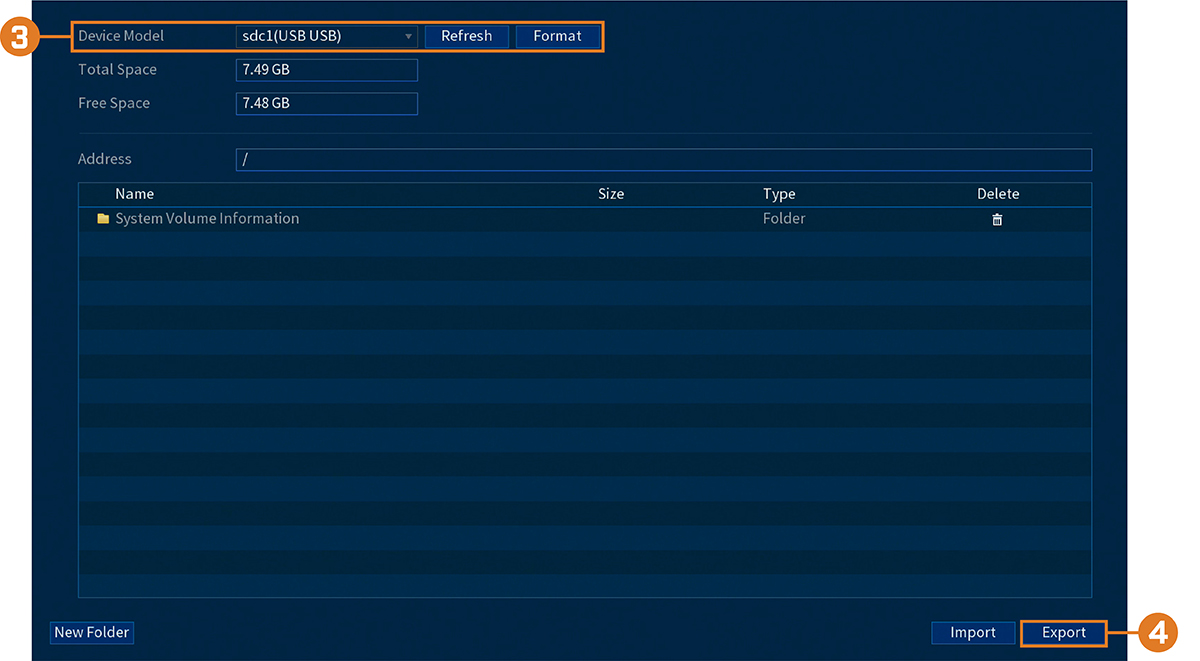Click the Device Model label
Screen dimensions: 1200x661
pos(121,36)
